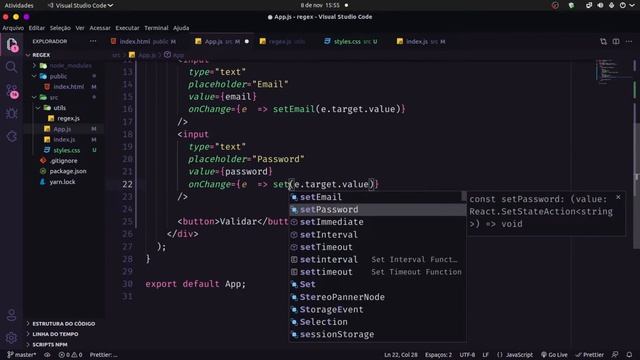640x360 pixels.
Task: Collapse the REGEX root folder
Action: tap(28, 55)
